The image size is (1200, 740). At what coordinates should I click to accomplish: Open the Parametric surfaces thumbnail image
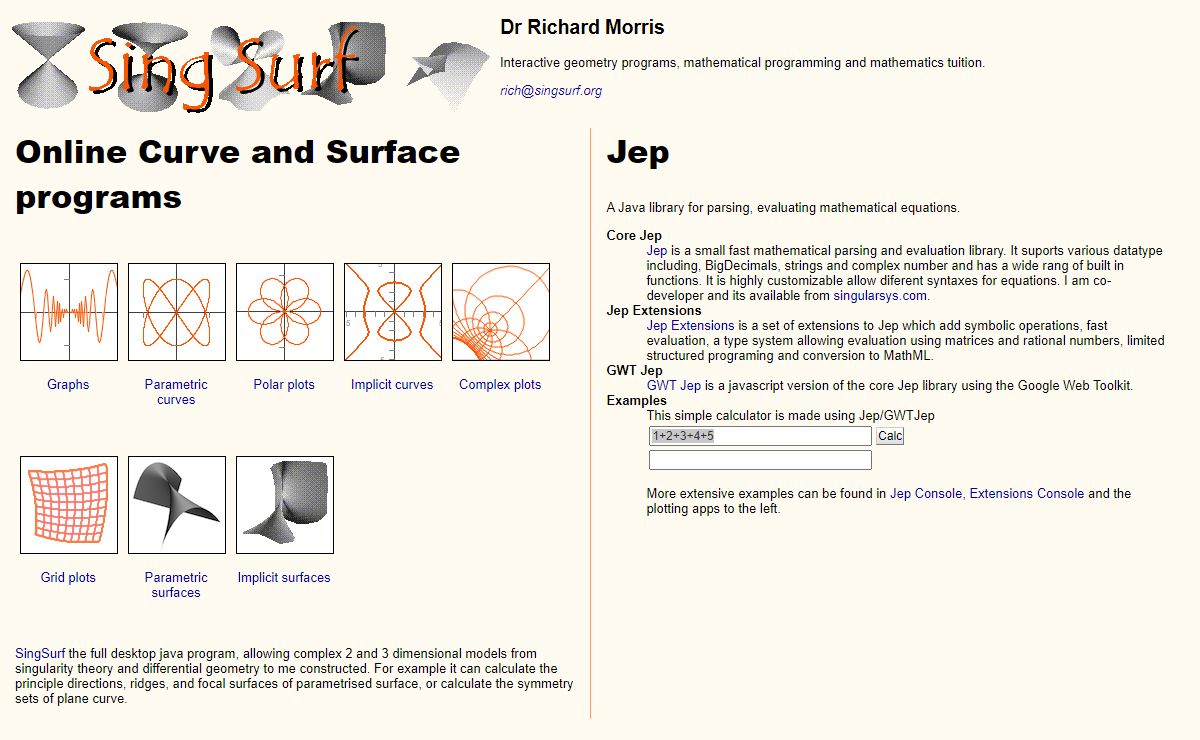(x=177, y=505)
